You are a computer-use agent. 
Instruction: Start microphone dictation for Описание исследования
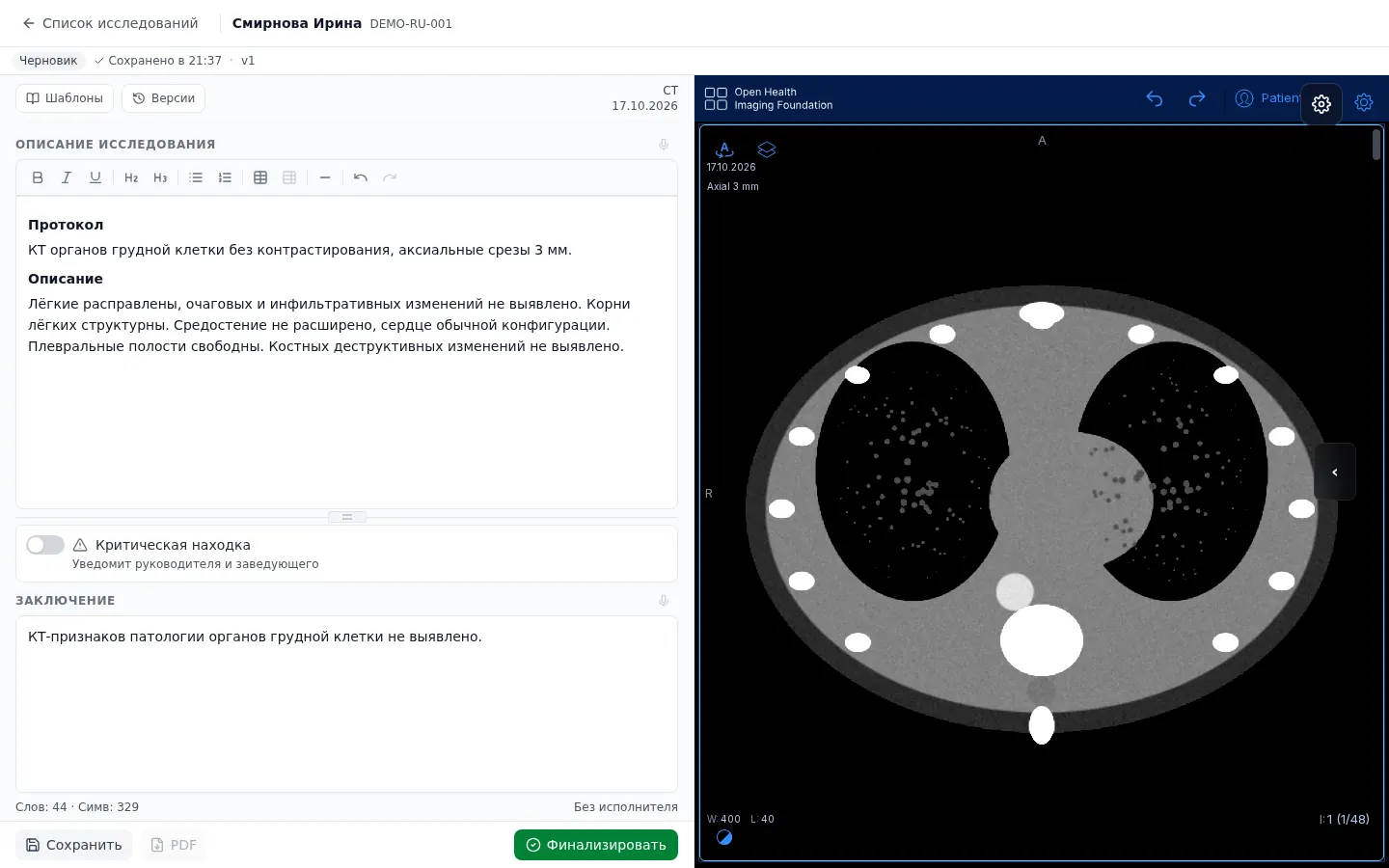[x=664, y=145]
